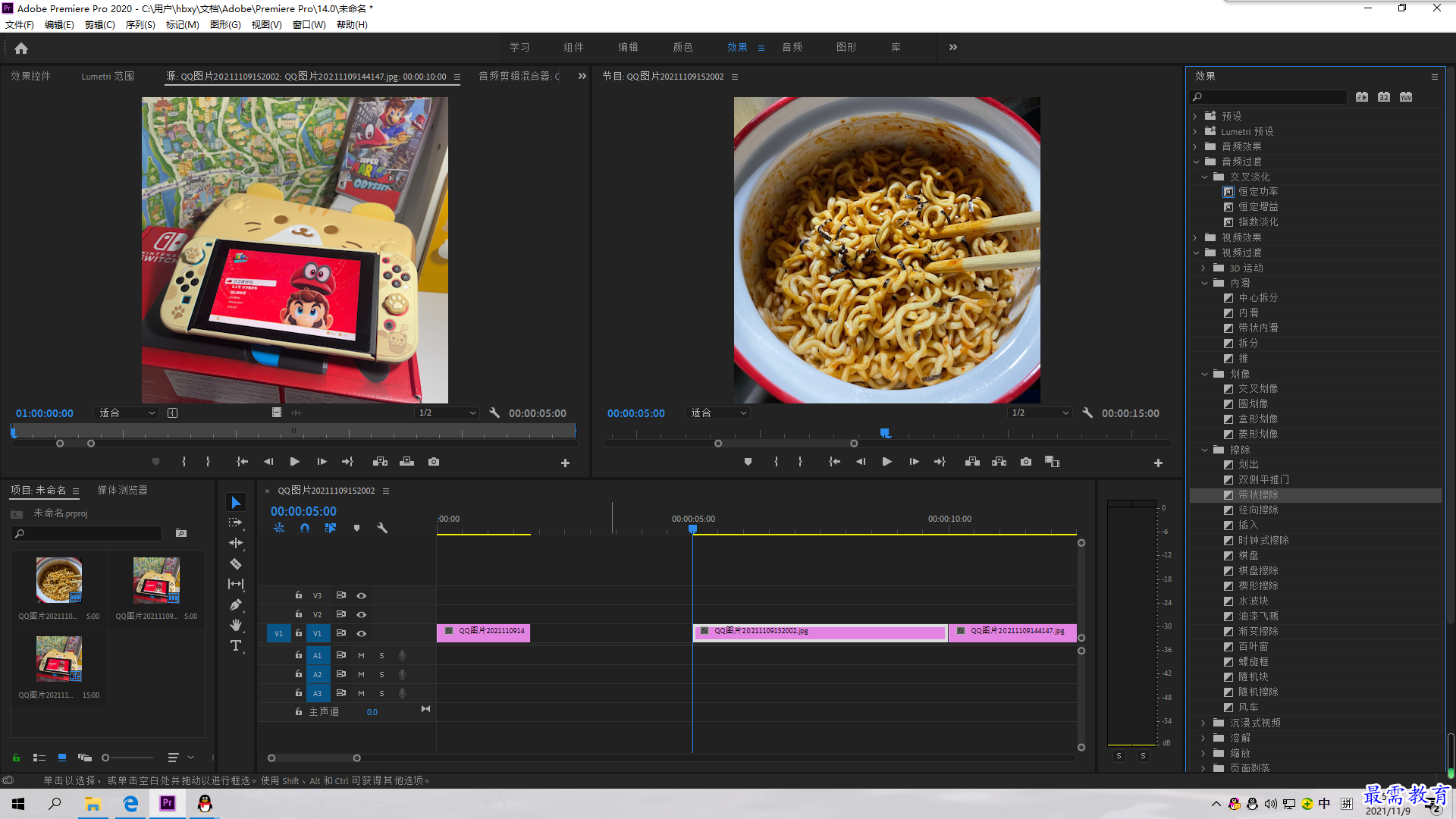Toggle timeline snap magnet icon
1456x819 pixels.
304,528
